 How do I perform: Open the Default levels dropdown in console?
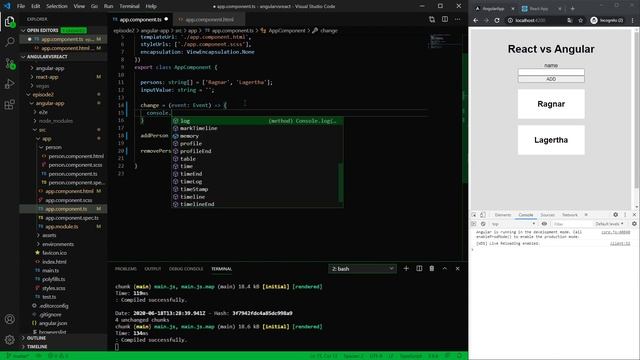click(x=609, y=224)
